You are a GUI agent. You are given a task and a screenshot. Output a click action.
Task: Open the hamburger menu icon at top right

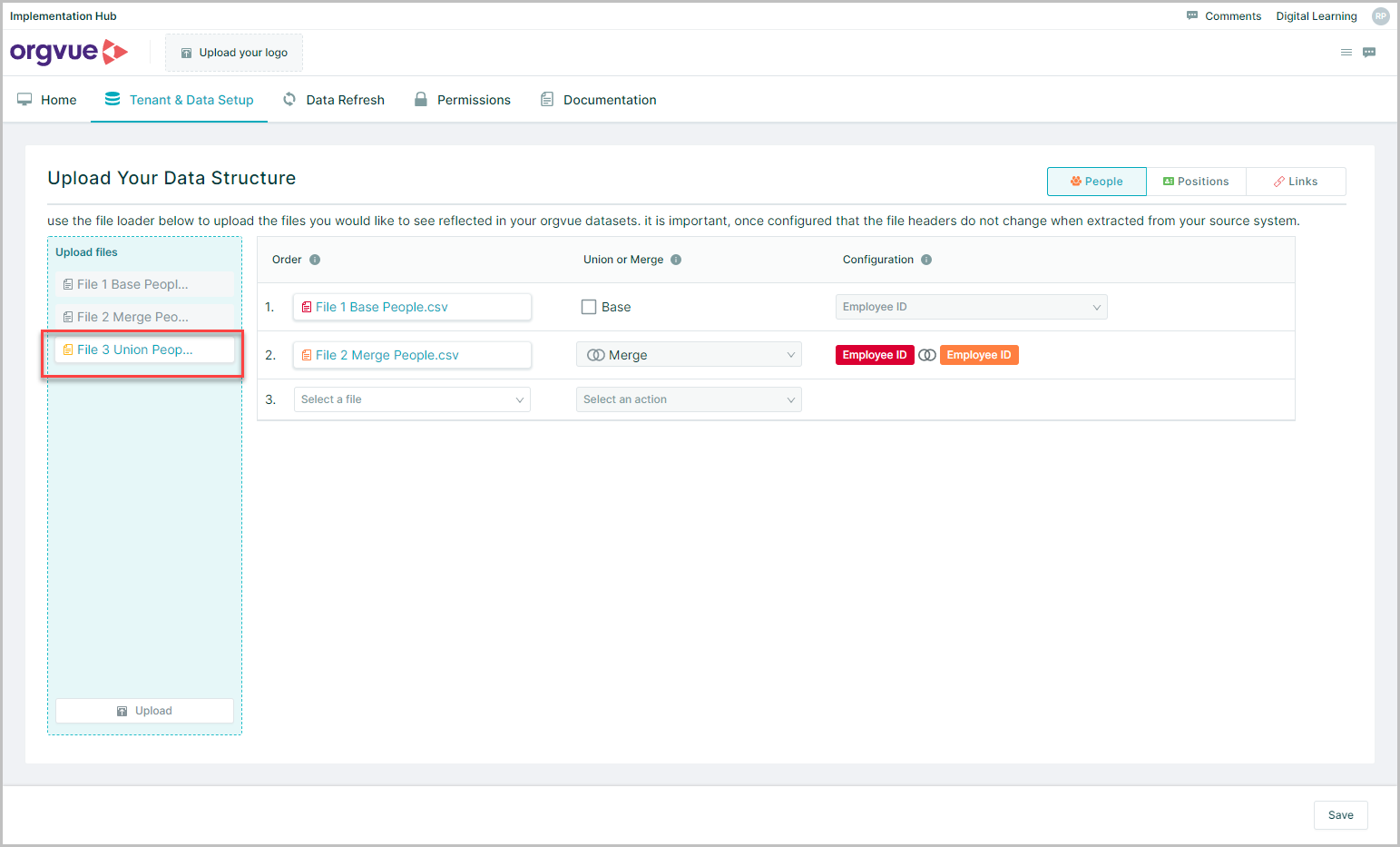pyautogui.click(x=1346, y=52)
